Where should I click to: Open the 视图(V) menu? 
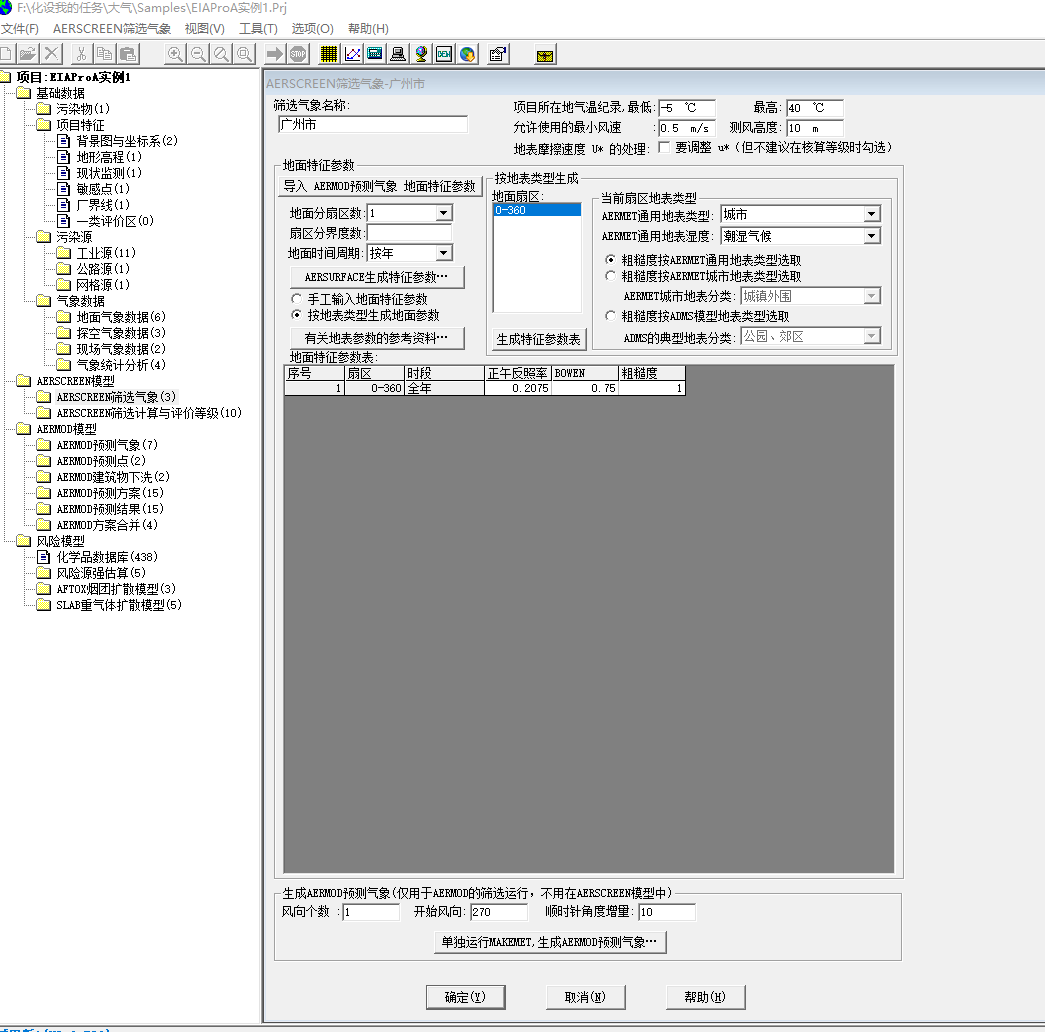pyautogui.click(x=205, y=29)
